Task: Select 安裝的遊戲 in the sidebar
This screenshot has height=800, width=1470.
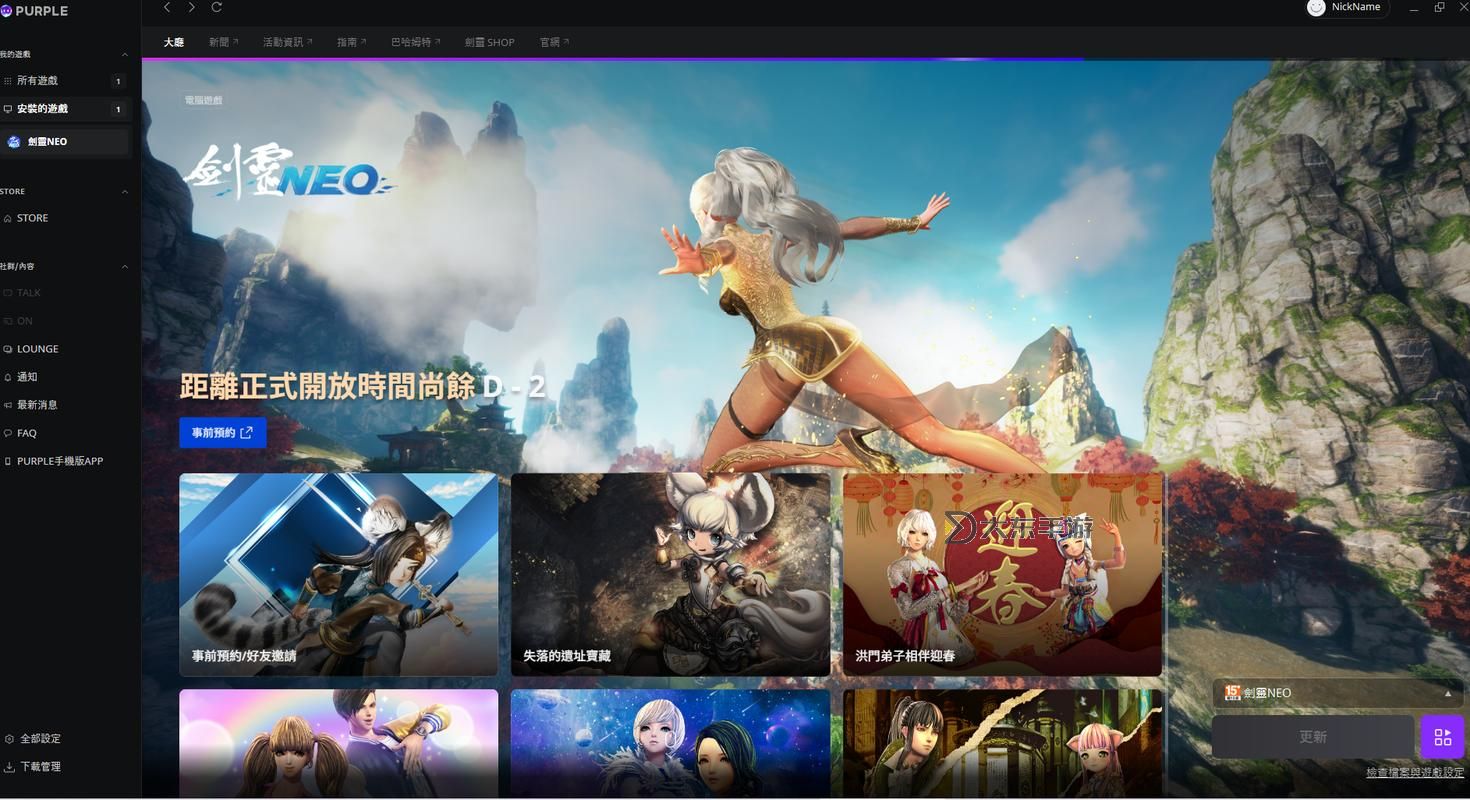Action: pos(64,108)
